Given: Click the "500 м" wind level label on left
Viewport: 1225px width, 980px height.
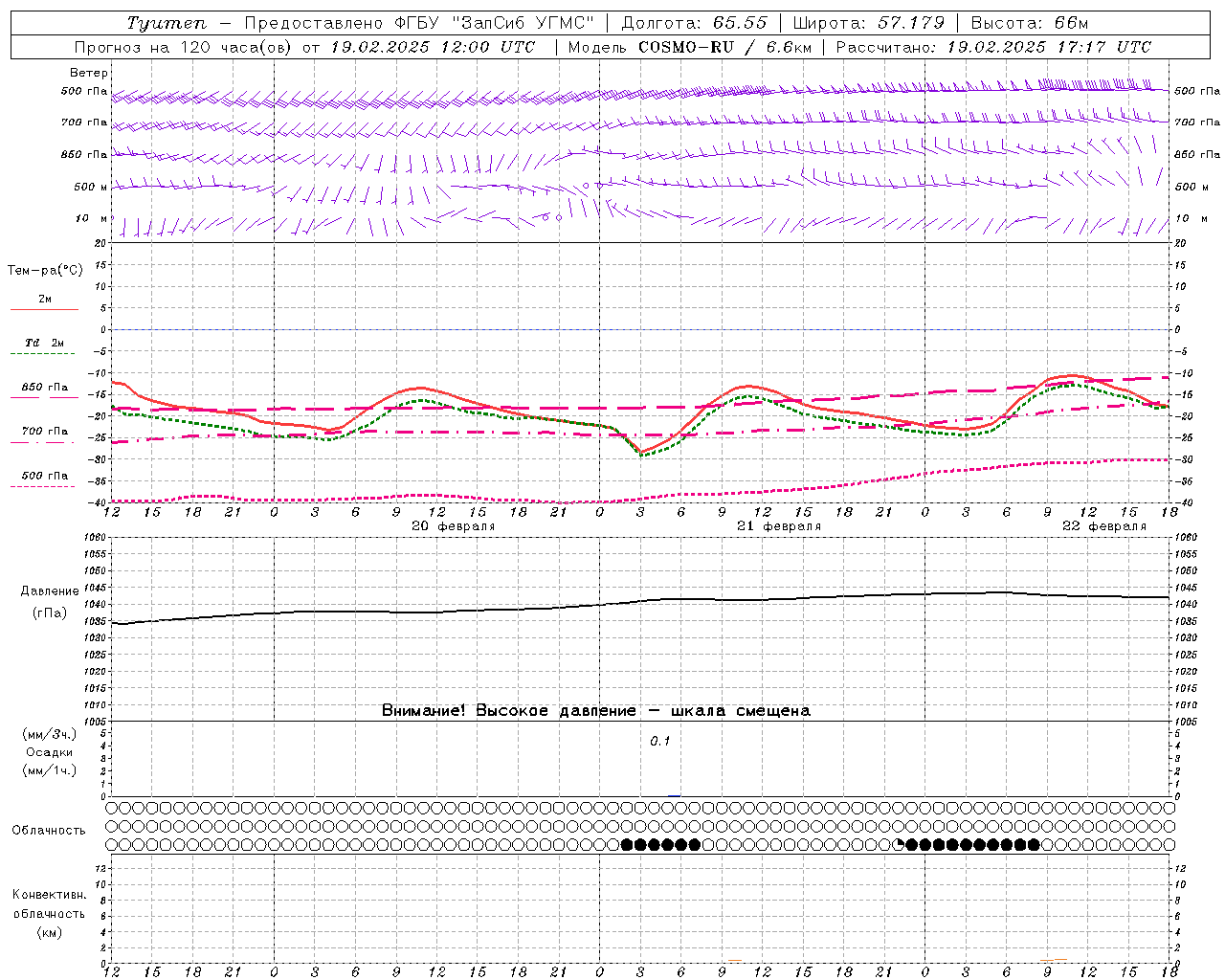Looking at the screenshot, I should [91, 187].
